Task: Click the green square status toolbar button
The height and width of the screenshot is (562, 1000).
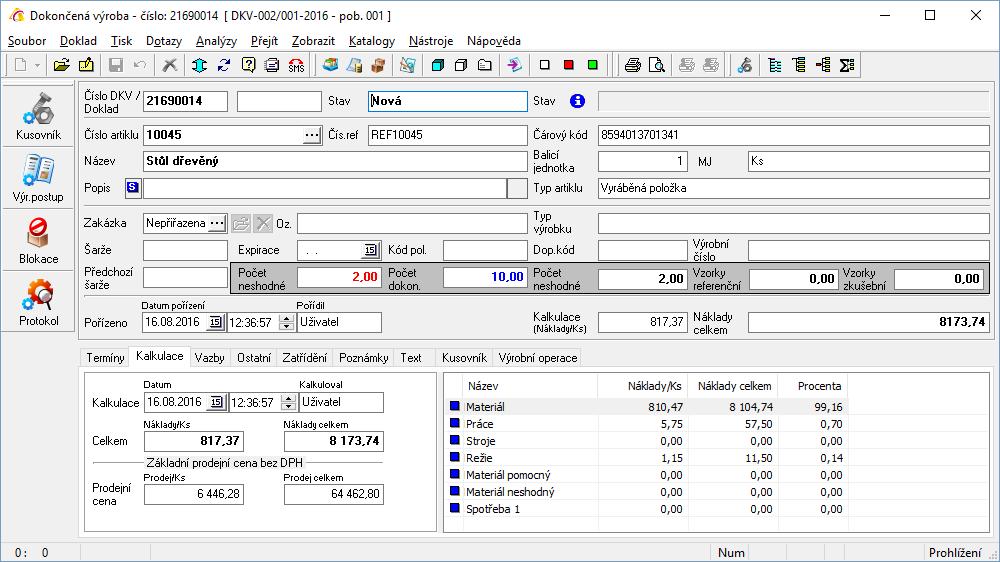Action: (x=592, y=65)
